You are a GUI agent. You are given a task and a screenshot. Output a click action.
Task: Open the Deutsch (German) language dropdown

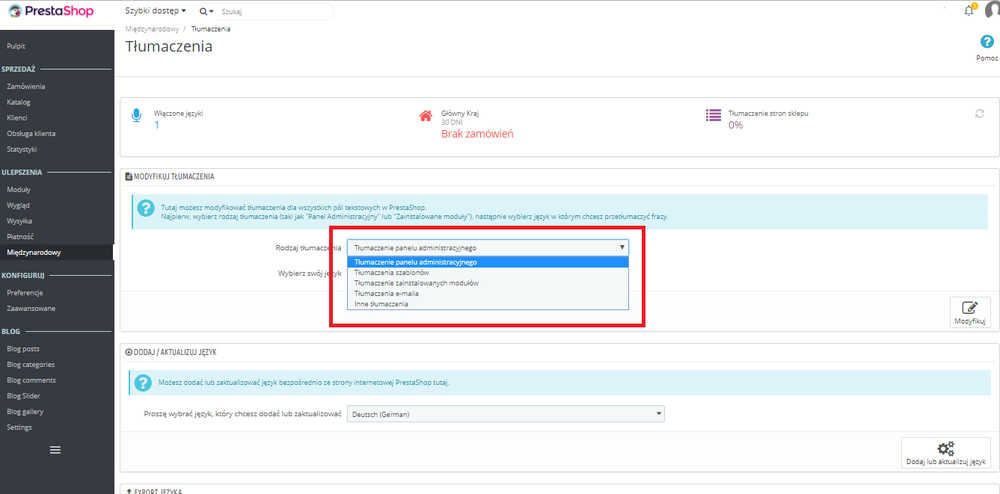(506, 414)
